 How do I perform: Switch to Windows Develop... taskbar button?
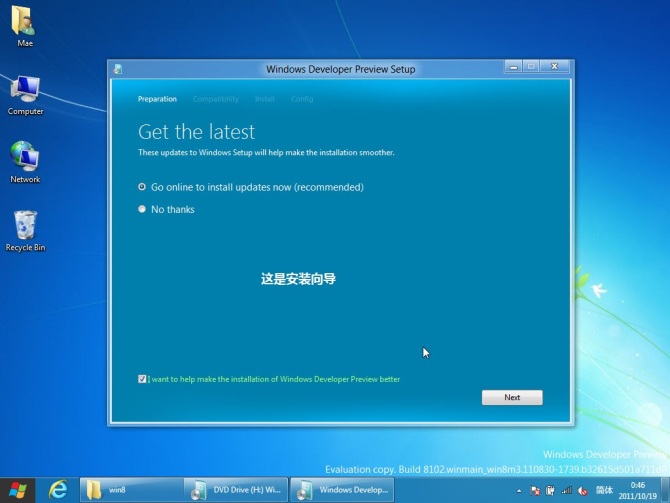tap(342, 490)
